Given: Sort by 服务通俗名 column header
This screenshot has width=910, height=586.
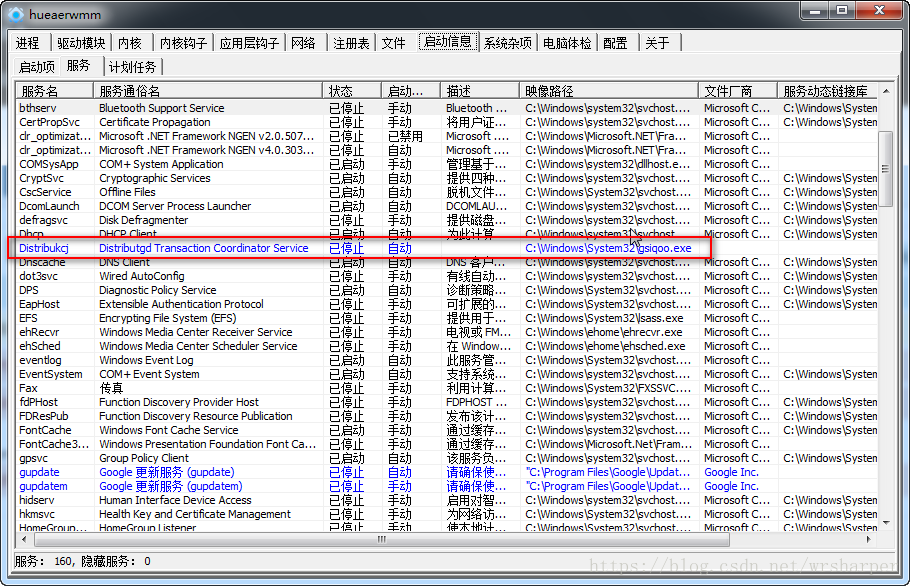Looking at the screenshot, I should [x=207, y=91].
